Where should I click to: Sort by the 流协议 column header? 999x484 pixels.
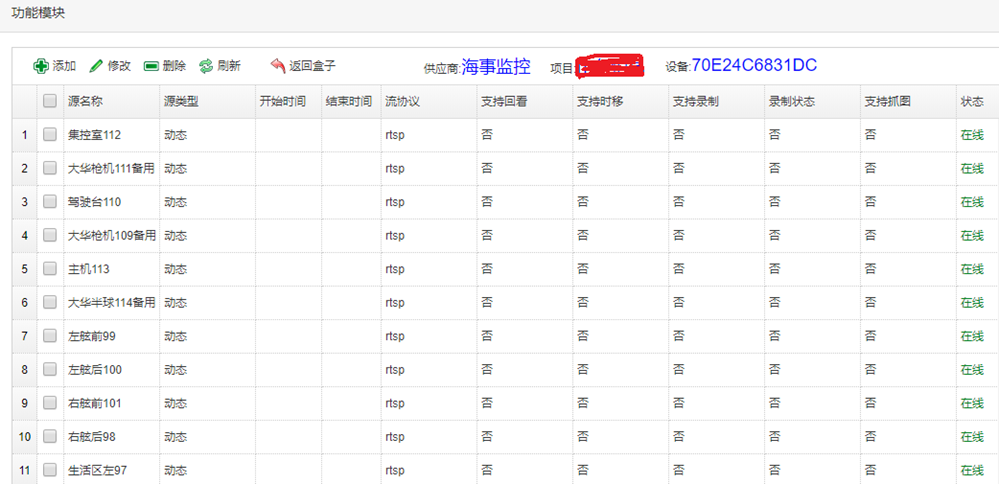point(403,102)
